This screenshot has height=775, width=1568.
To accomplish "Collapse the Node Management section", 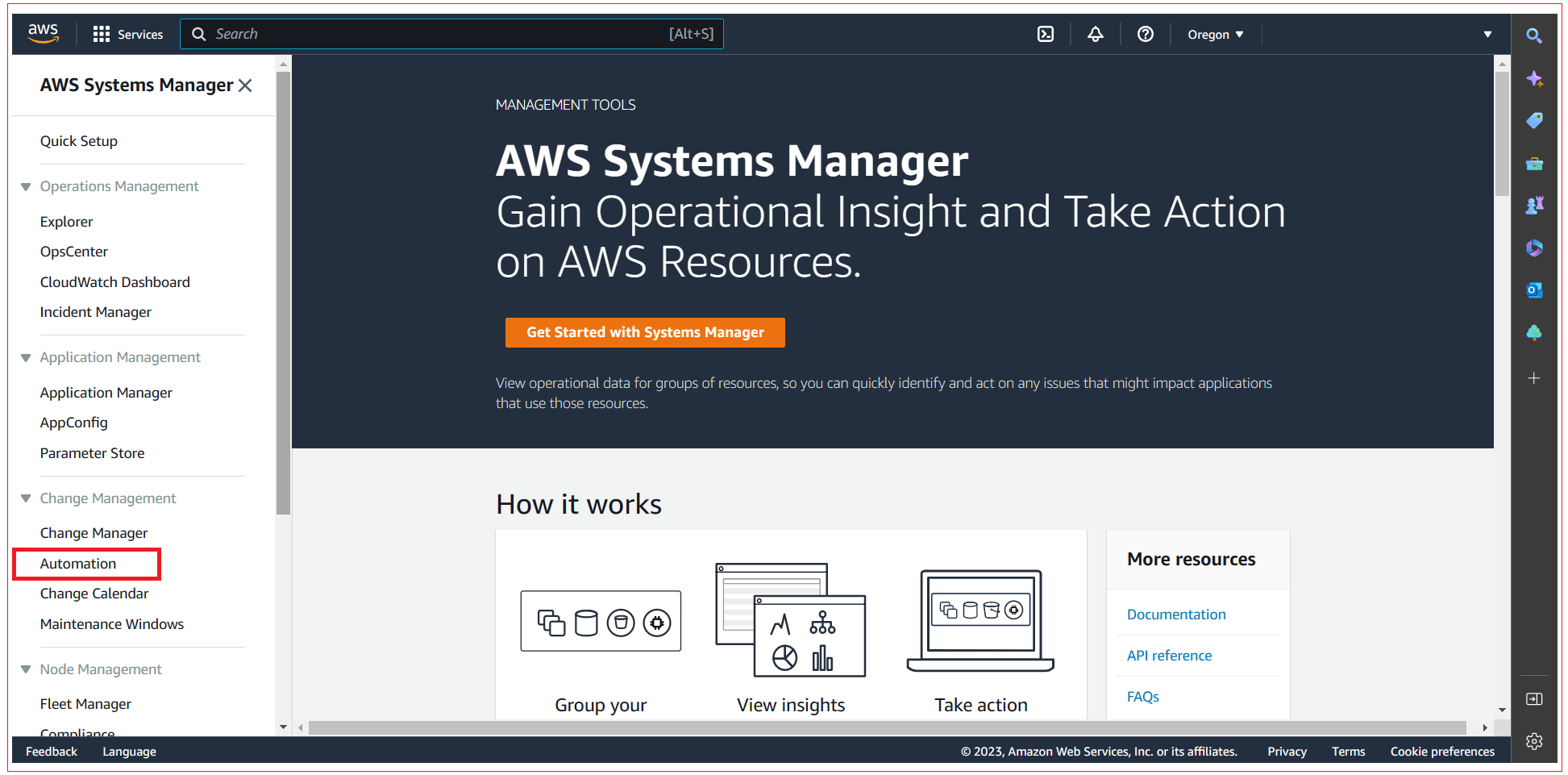I will click(x=26, y=669).
